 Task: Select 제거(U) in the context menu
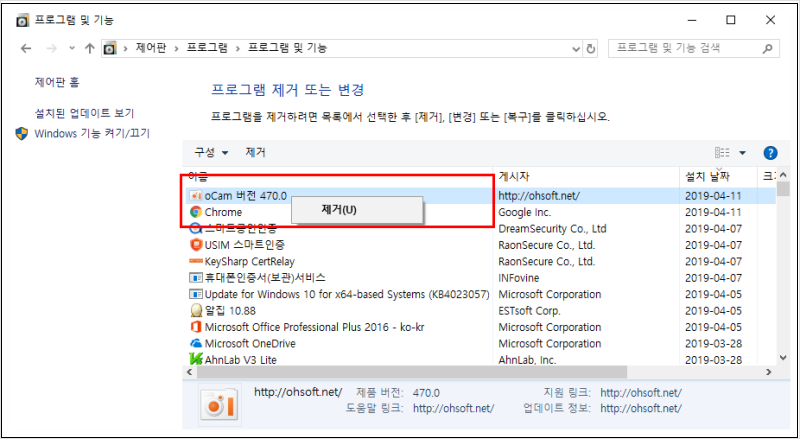[357, 210]
